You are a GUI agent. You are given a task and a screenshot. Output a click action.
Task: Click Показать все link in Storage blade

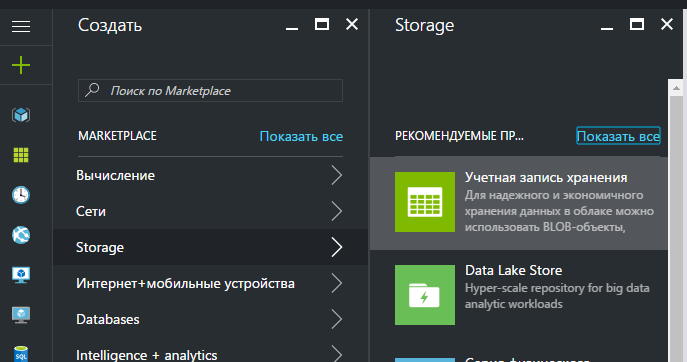[618, 136]
